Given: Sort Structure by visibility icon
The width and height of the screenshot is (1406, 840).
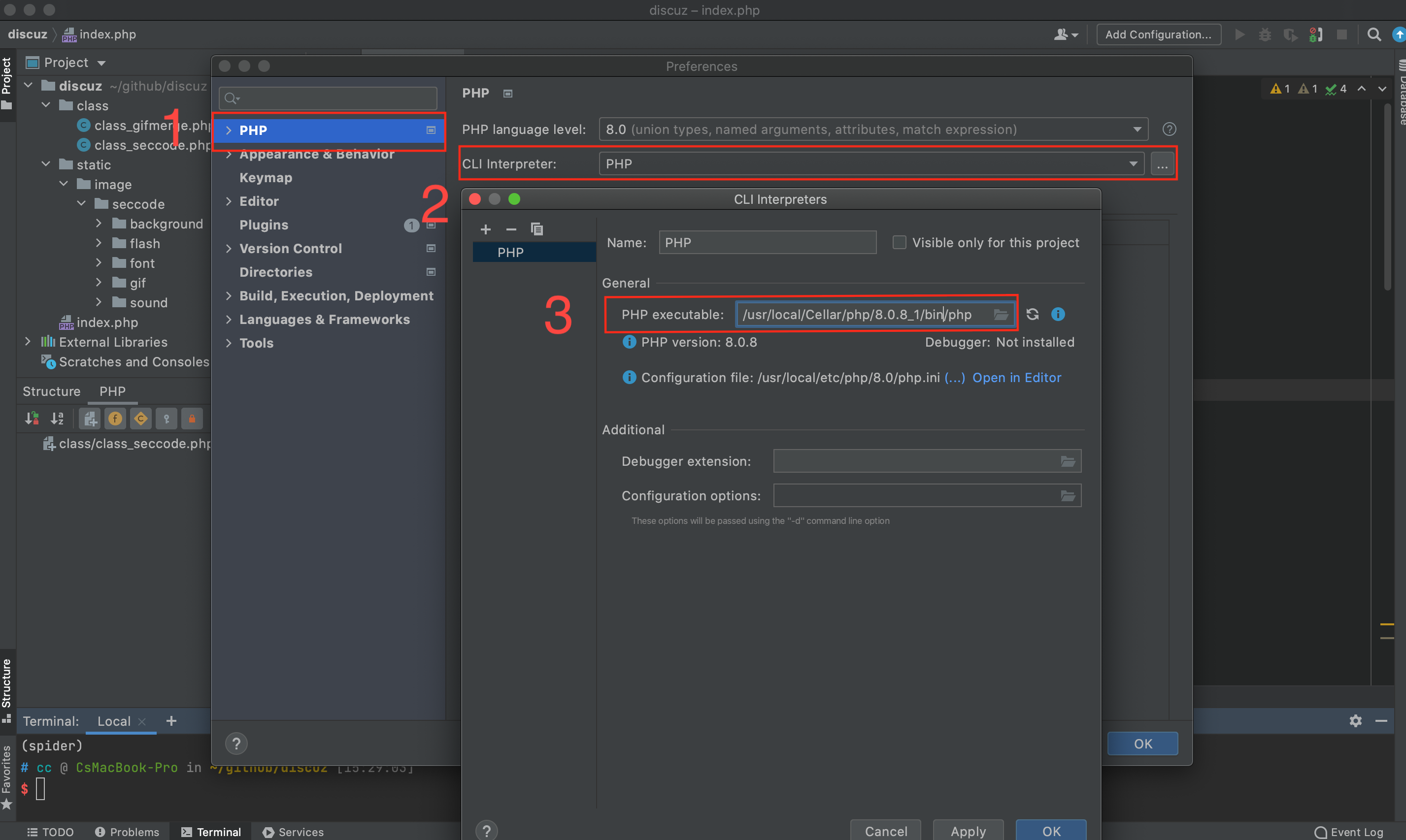Looking at the screenshot, I should point(32,419).
